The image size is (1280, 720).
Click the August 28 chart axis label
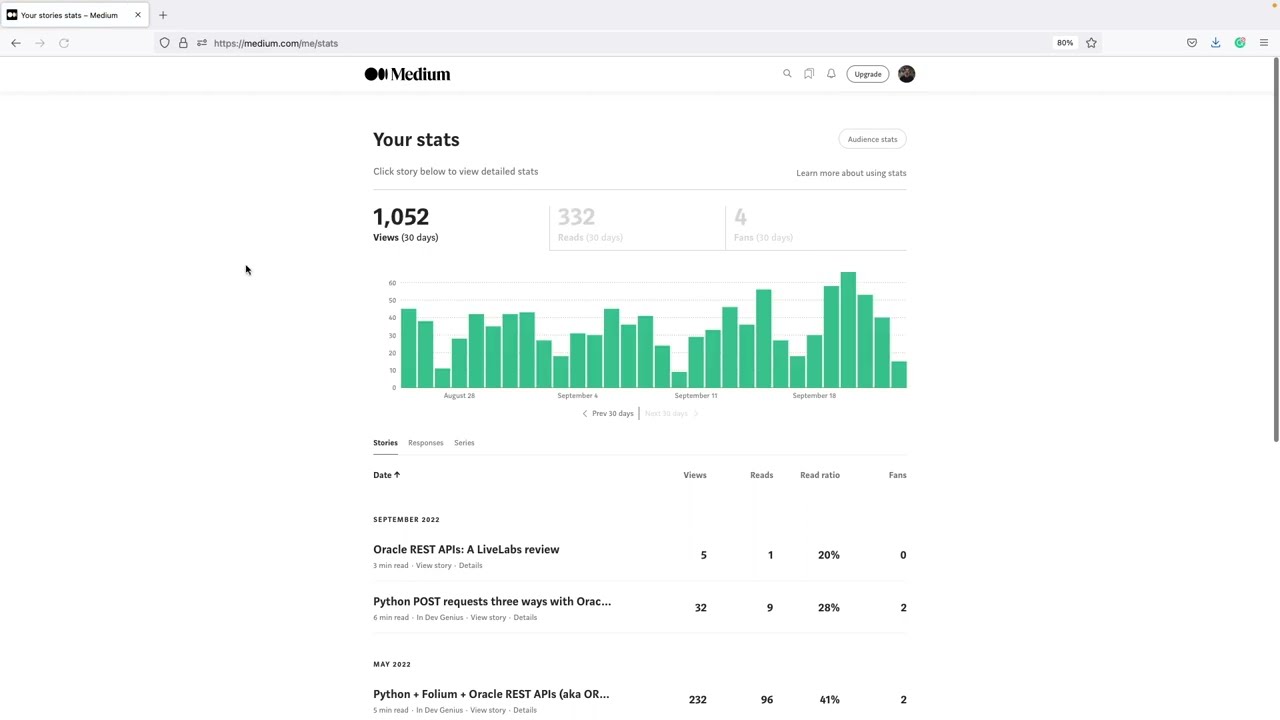(x=459, y=396)
